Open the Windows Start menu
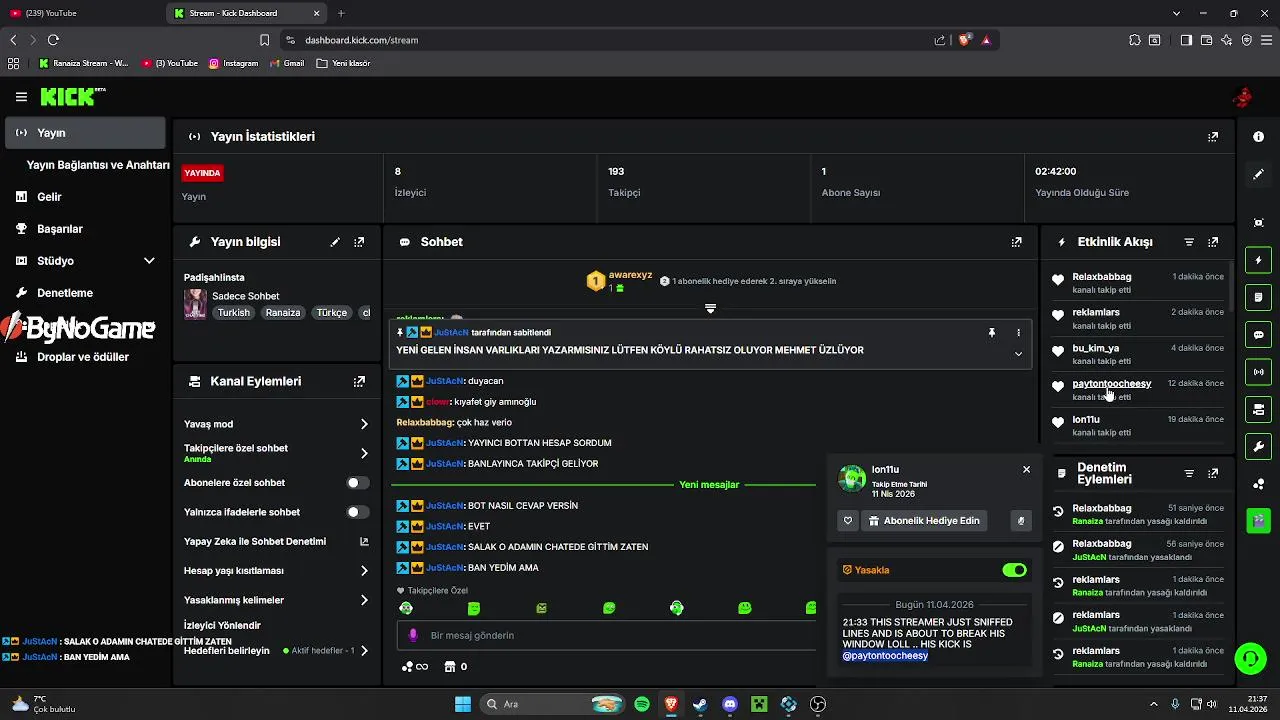Viewport: 1280px width, 720px height. pyautogui.click(x=463, y=704)
